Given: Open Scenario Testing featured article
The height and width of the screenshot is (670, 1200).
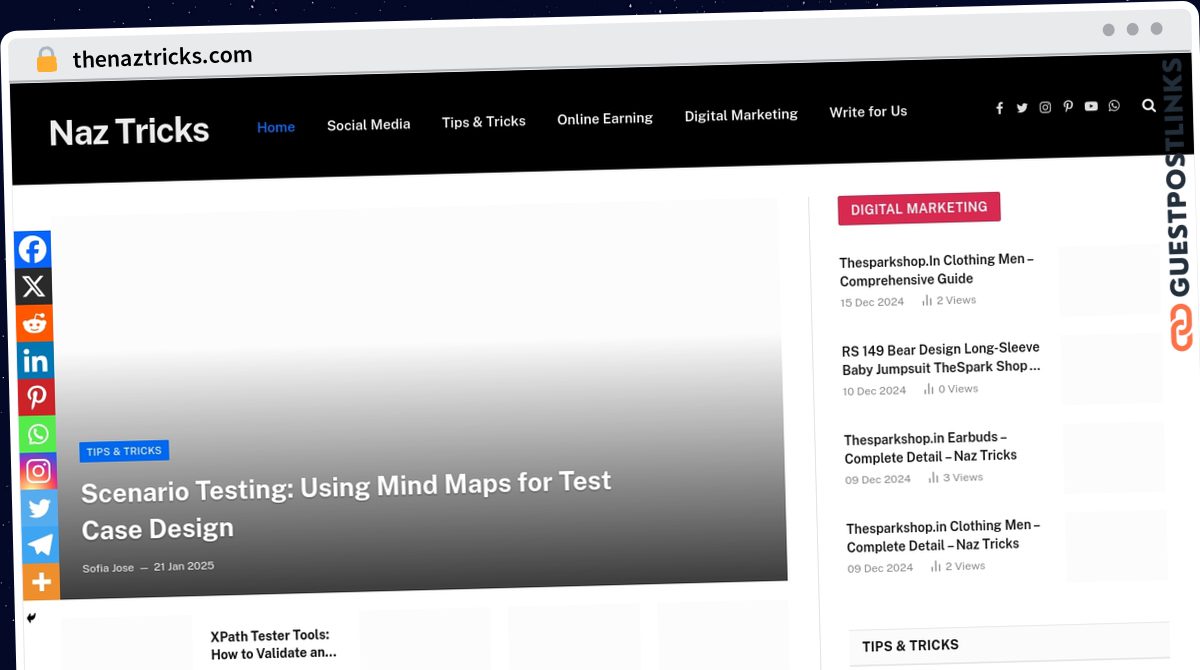Looking at the screenshot, I should 346,506.
